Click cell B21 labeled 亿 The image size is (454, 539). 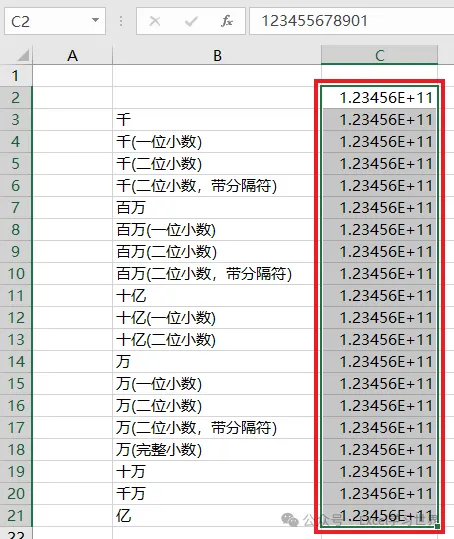point(217,516)
